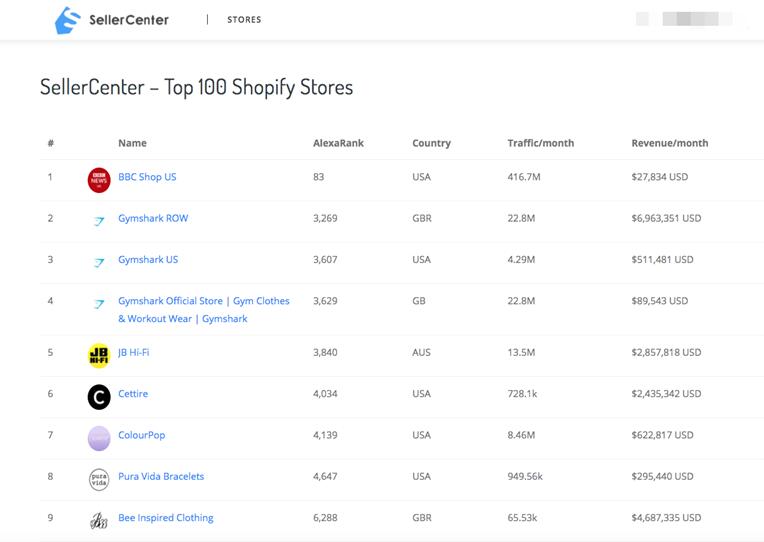Click the ColourPop purple logo
This screenshot has width=764, height=542.
coord(99,439)
